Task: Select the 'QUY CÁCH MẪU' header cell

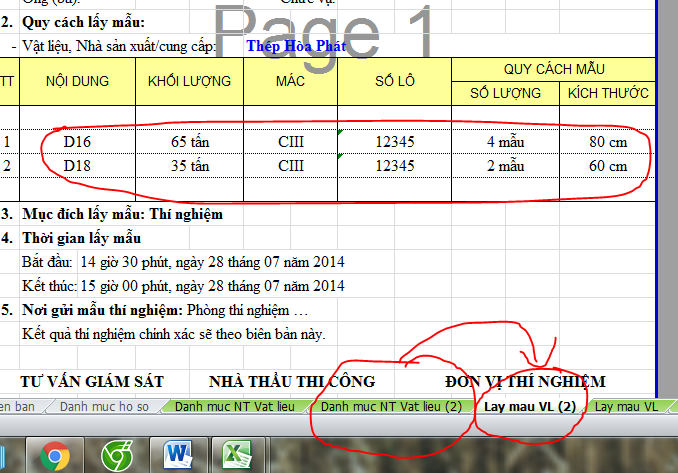Action: [553, 69]
